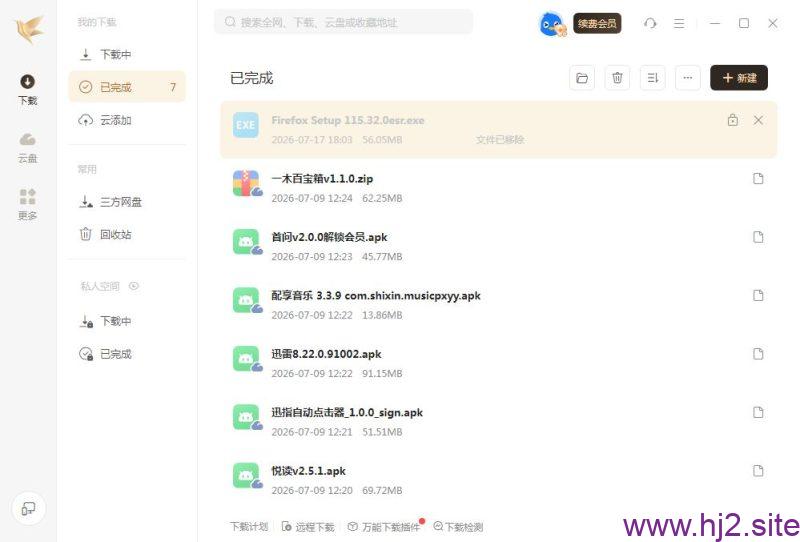Open file location icon for 迅指自动点击器 apk
This screenshot has width=800, height=542.
tap(758, 412)
